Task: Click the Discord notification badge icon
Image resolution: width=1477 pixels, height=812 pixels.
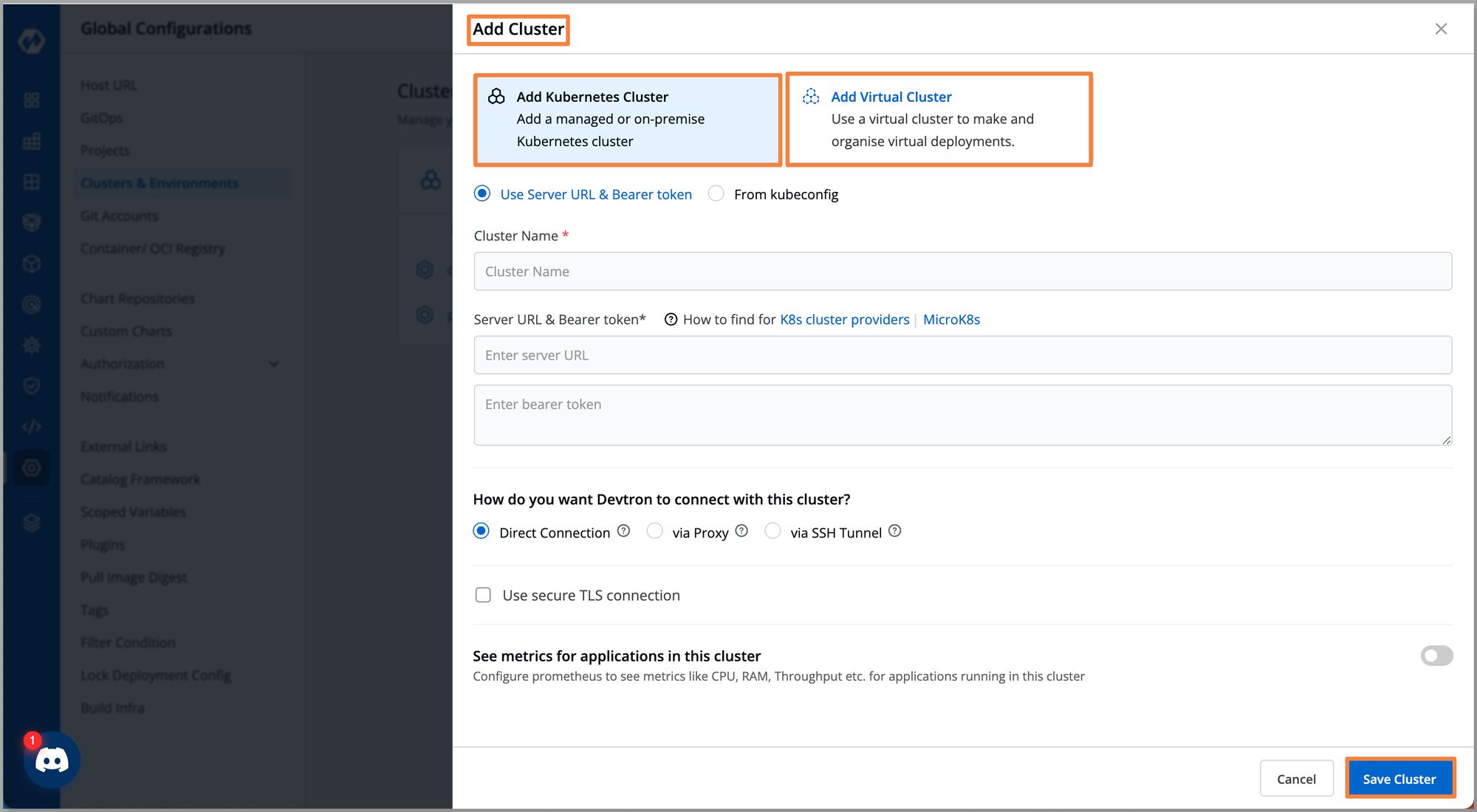Action: click(x=29, y=740)
